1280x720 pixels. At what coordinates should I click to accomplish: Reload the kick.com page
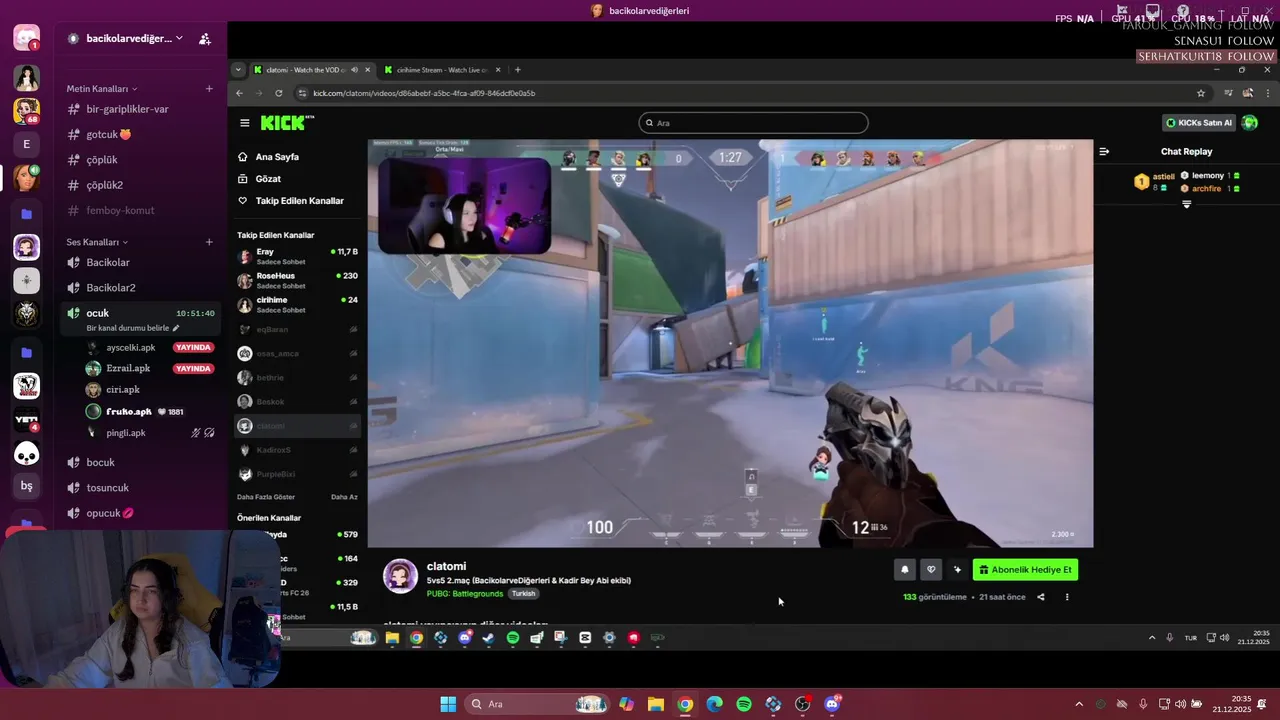(x=278, y=93)
